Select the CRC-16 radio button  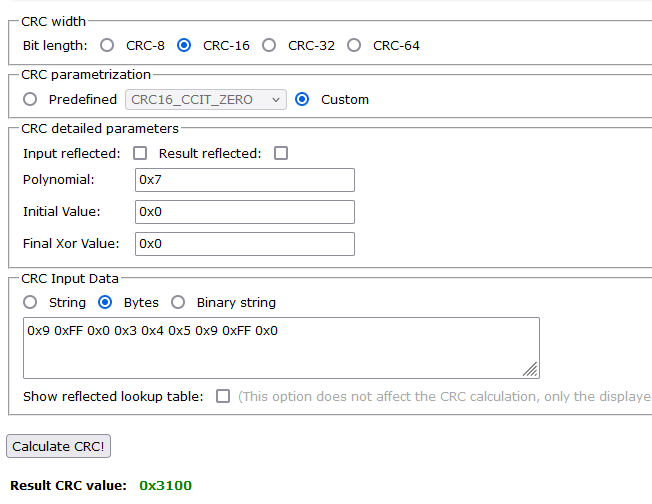[x=184, y=45]
